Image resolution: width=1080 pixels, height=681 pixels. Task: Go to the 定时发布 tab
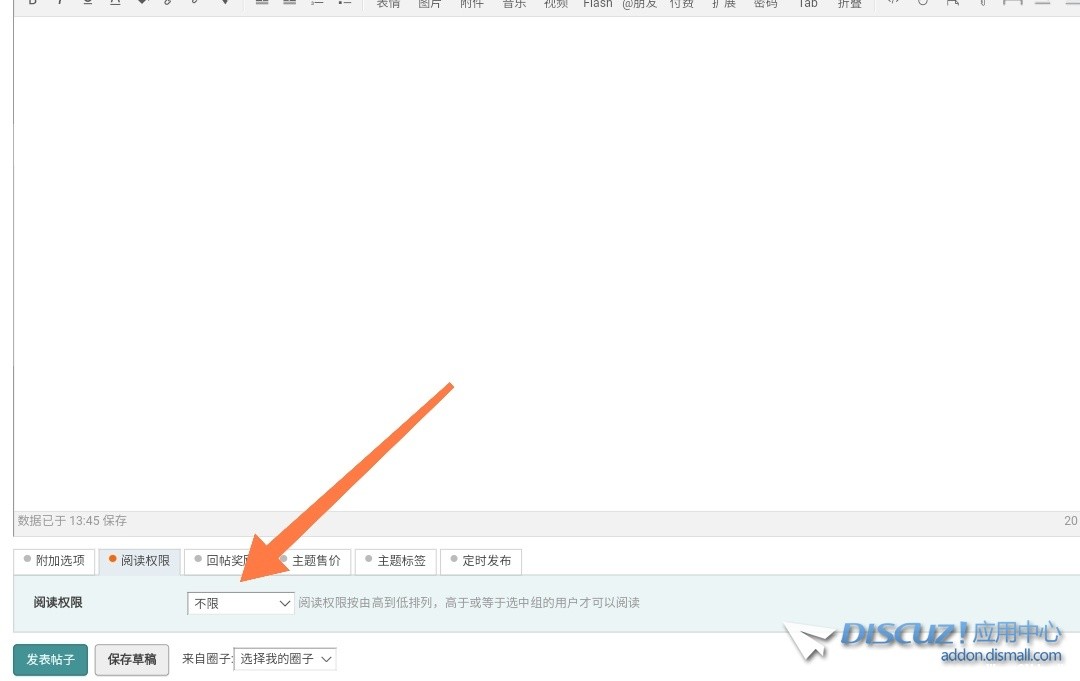pyautogui.click(x=481, y=561)
